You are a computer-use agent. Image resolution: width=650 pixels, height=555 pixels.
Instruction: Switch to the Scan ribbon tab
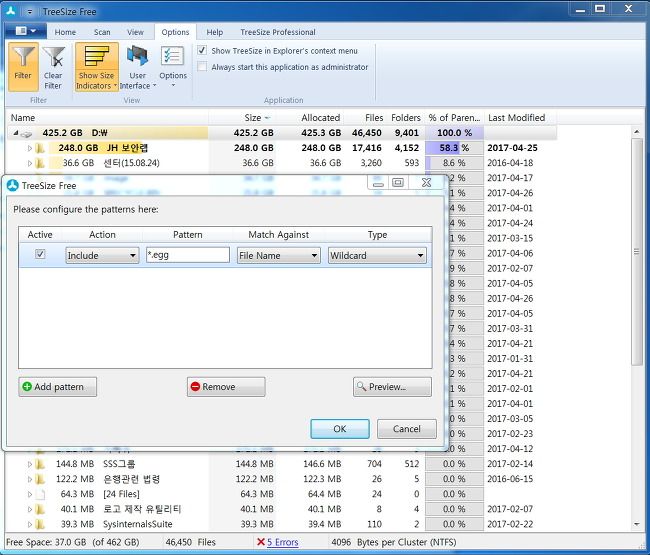click(x=102, y=32)
